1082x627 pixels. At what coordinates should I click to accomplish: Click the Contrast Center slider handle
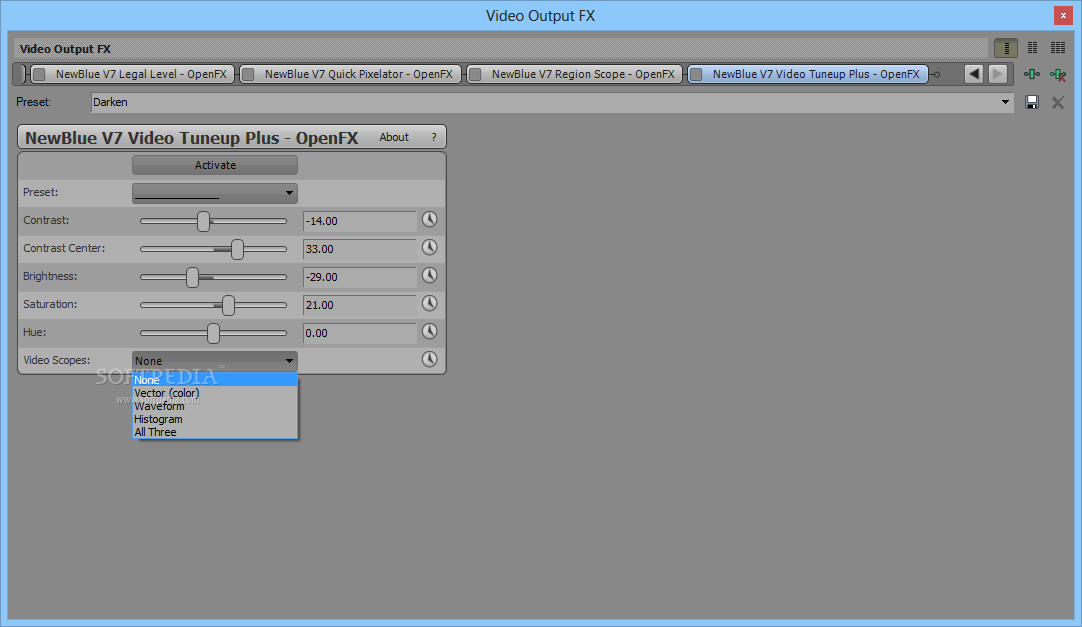(237, 249)
